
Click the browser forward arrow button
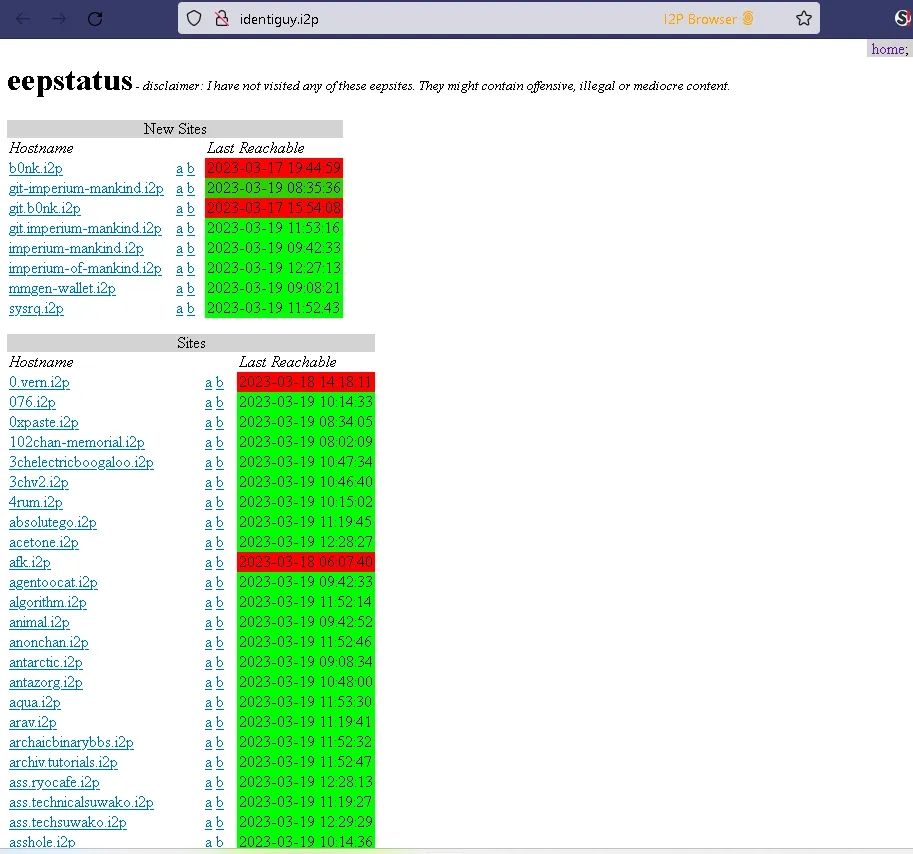pos(59,19)
